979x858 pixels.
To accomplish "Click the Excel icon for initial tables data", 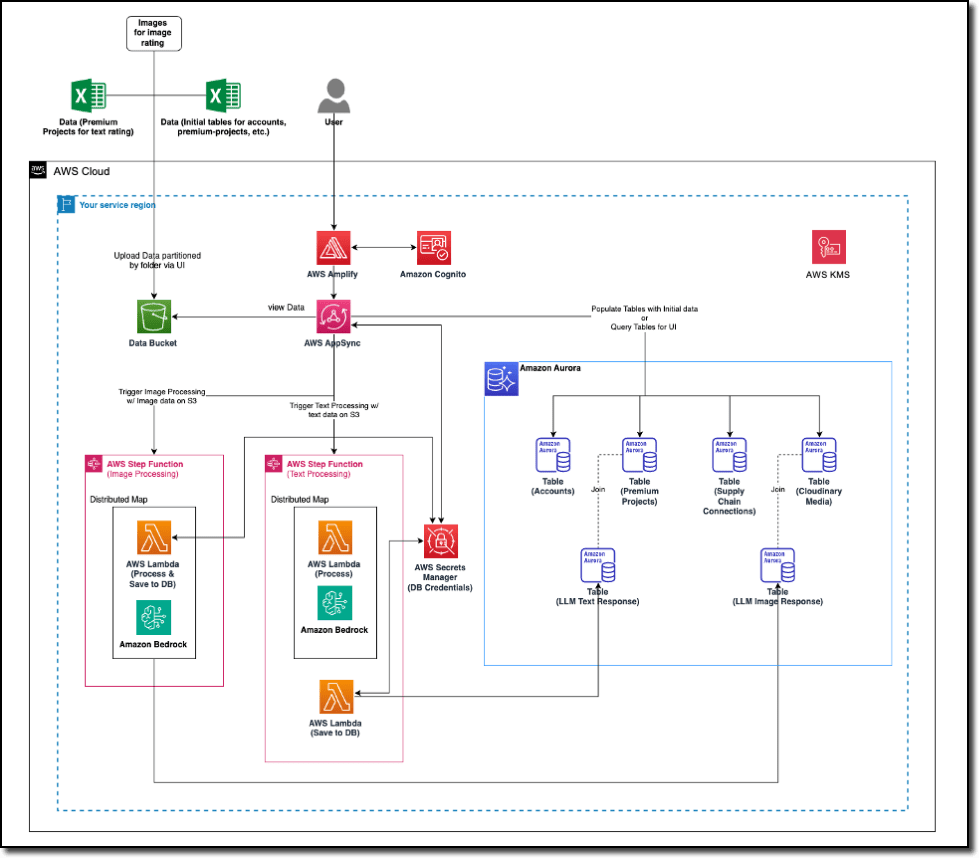I will [221, 97].
